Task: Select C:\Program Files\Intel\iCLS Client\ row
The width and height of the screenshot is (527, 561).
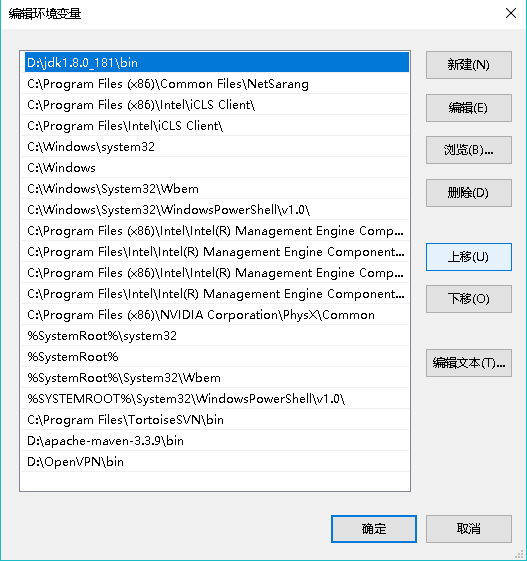Action: point(217,126)
